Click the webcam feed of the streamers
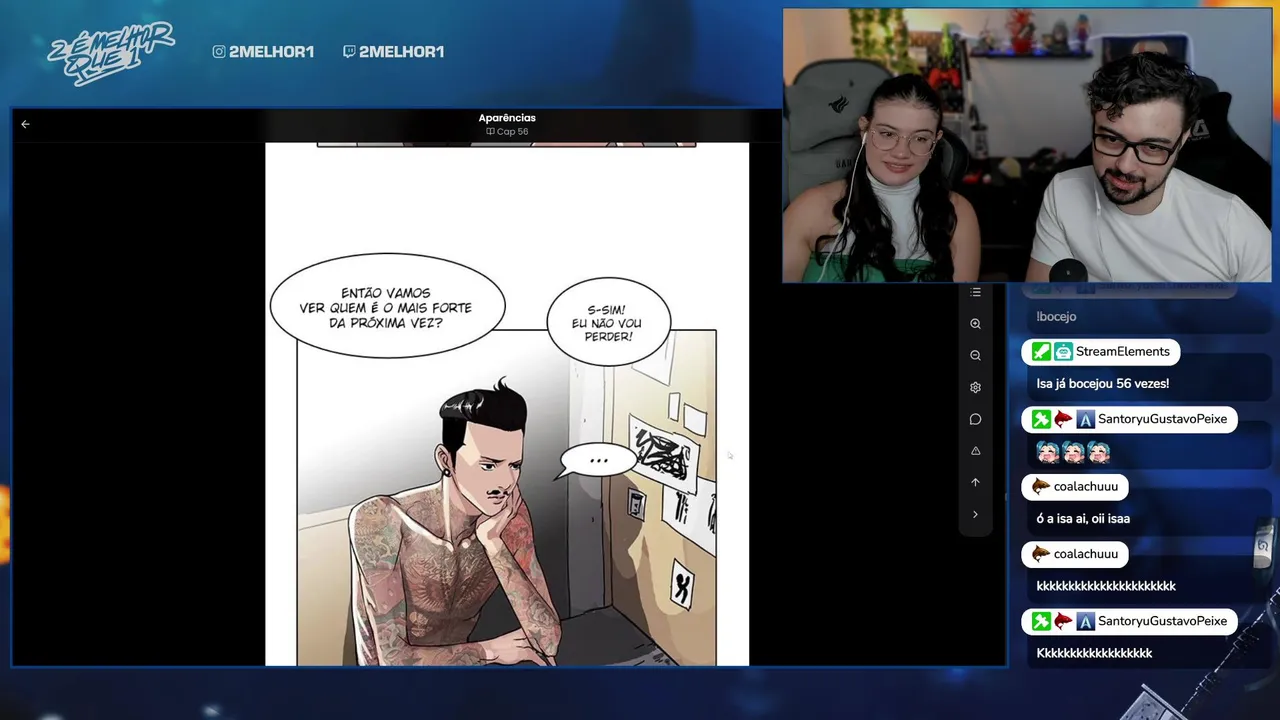 [1027, 146]
